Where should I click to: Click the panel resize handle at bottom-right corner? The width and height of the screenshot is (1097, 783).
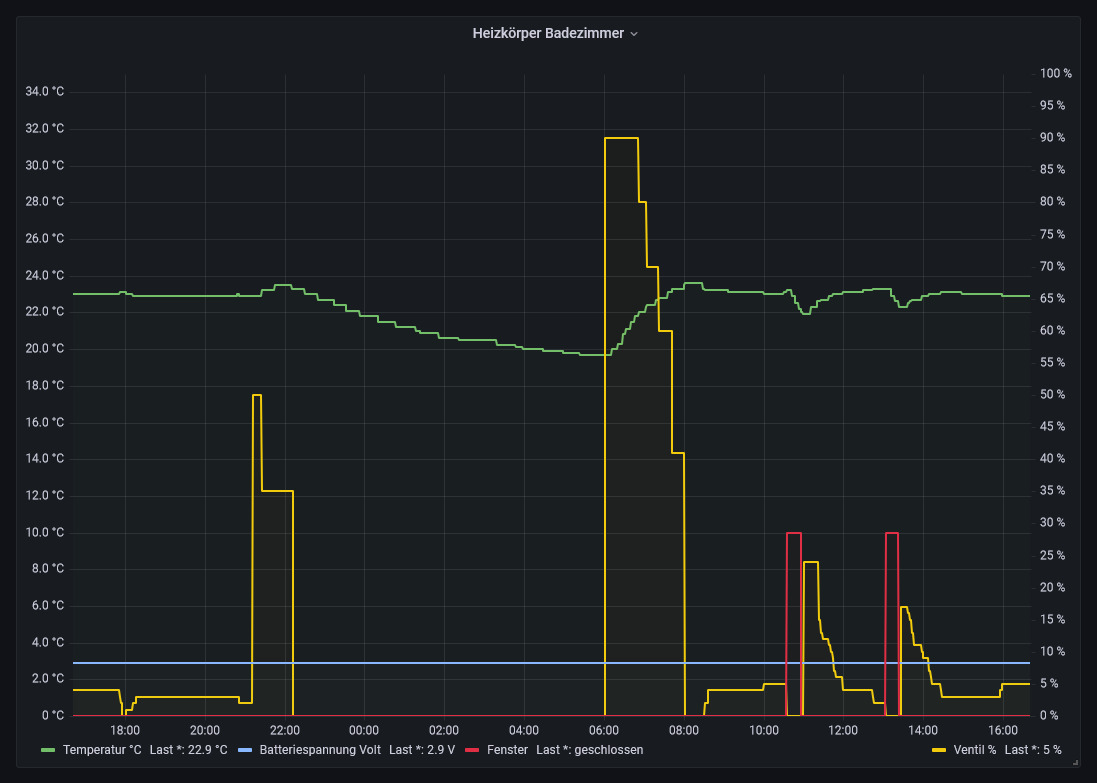click(x=1076, y=762)
